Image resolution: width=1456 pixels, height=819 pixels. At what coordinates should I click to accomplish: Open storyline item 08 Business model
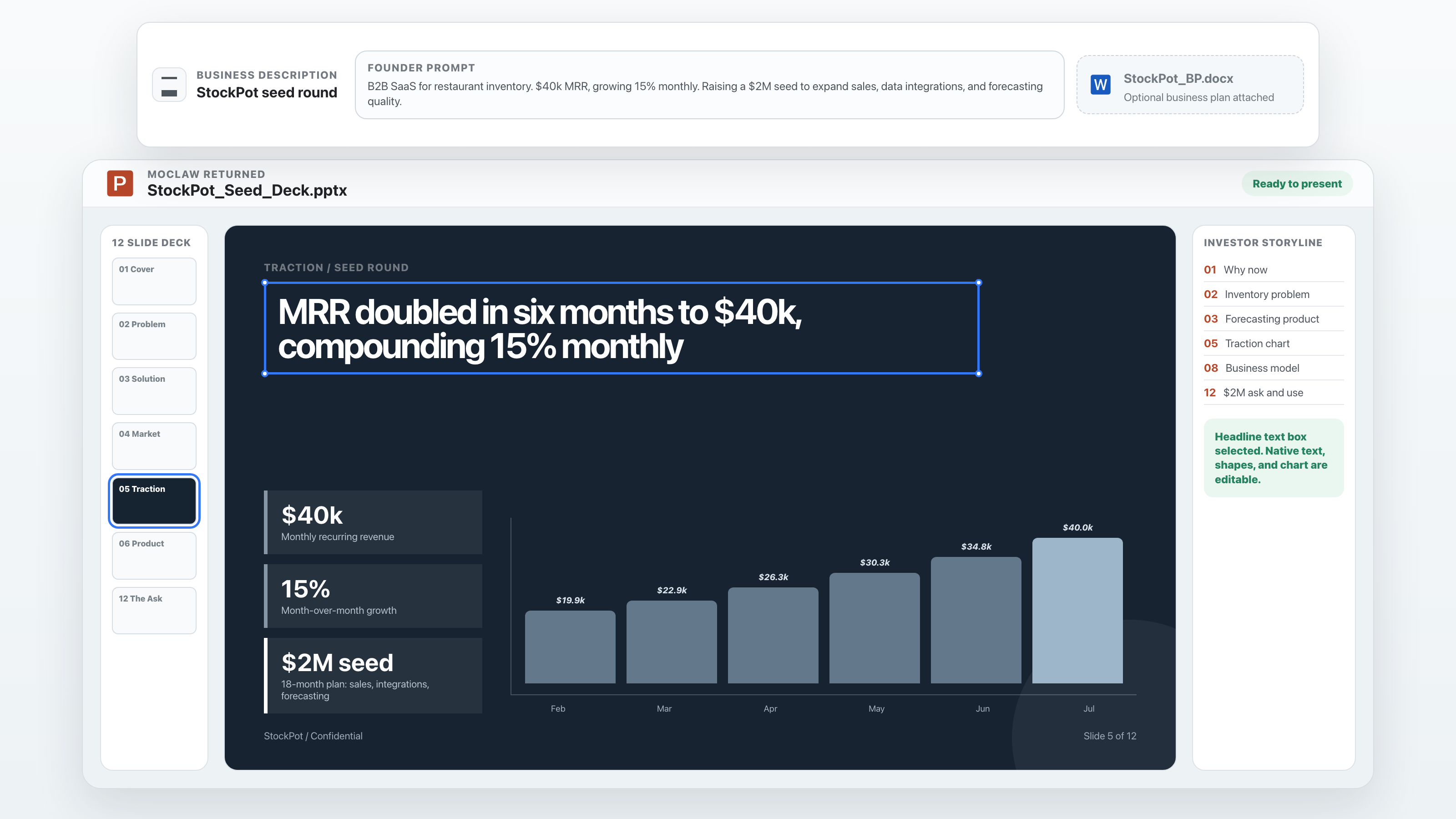(x=1274, y=368)
